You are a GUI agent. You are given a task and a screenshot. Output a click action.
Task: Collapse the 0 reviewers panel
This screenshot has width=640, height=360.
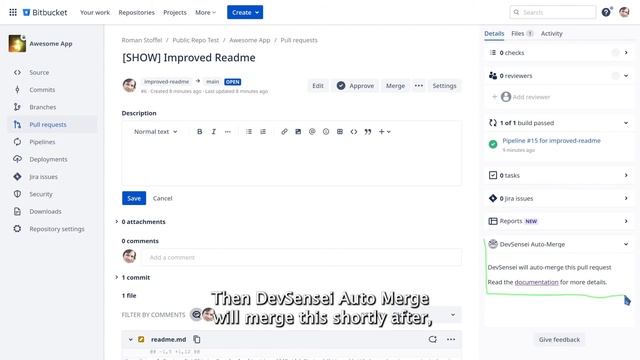pos(626,76)
